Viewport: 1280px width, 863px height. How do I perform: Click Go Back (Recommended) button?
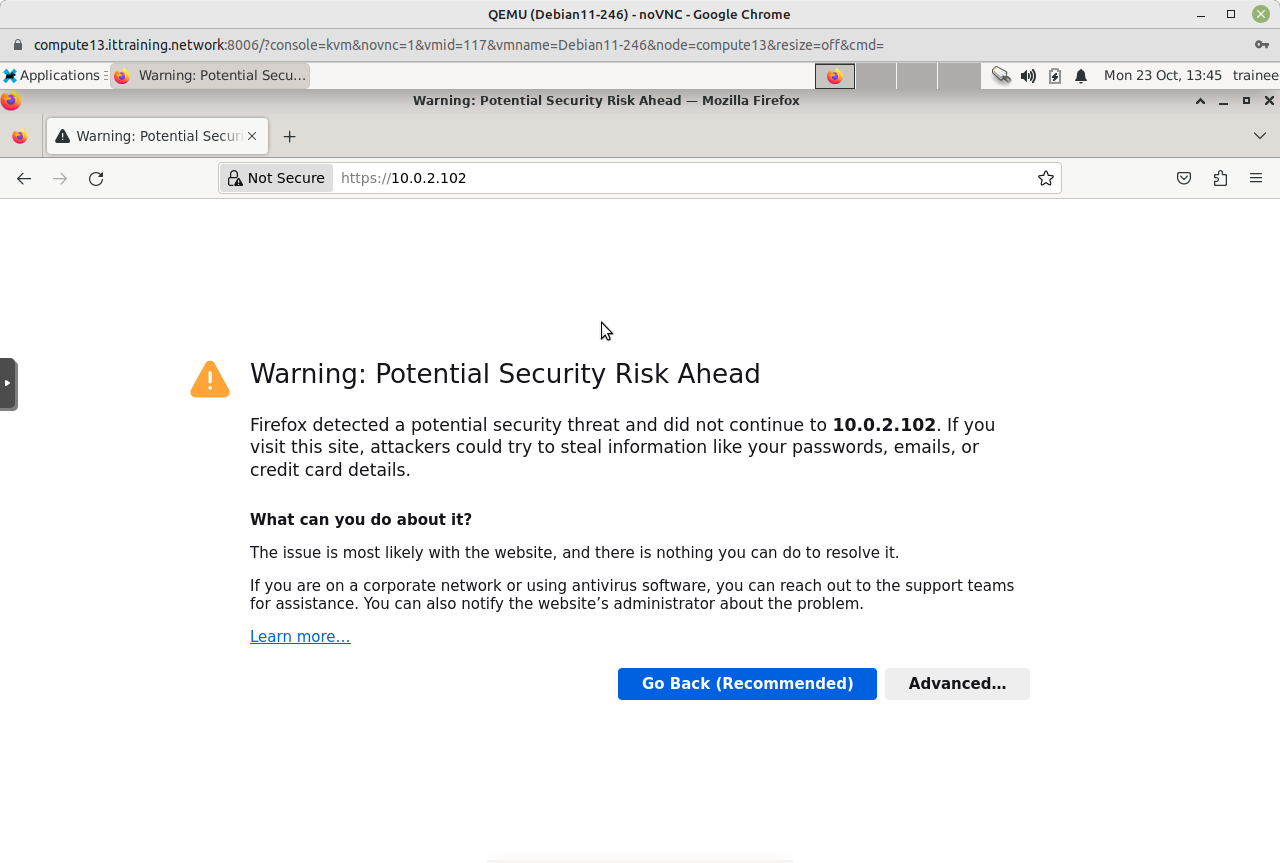click(x=747, y=684)
